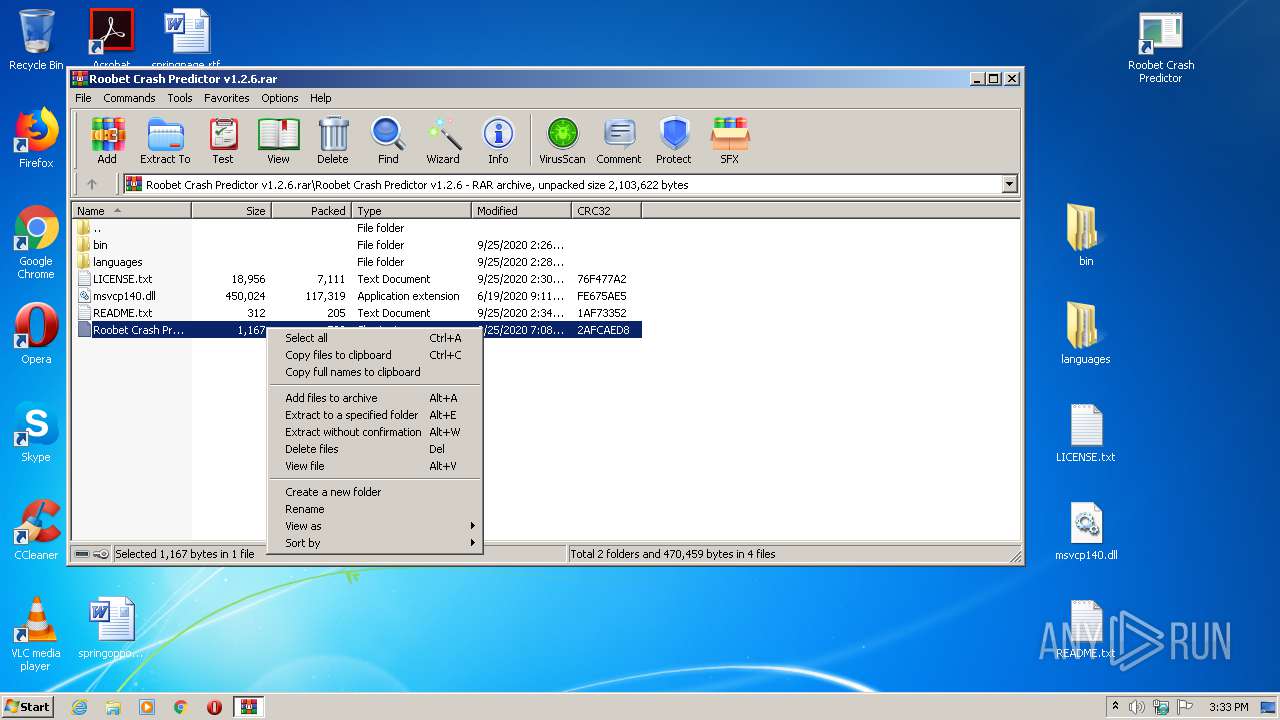Open the Options menu
This screenshot has height=720, width=1280.
pos(280,98)
